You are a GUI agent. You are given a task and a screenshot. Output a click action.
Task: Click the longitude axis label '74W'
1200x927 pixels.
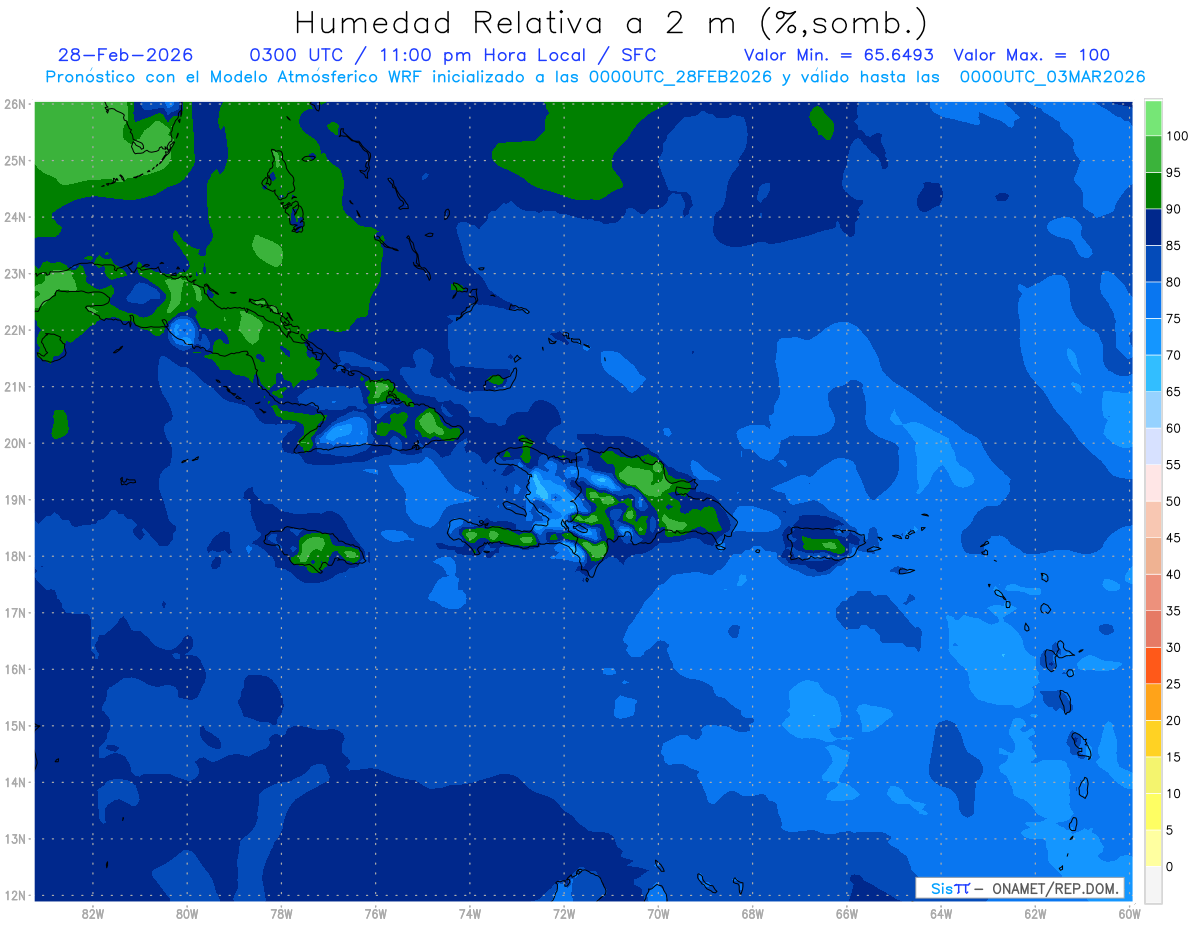click(x=469, y=913)
